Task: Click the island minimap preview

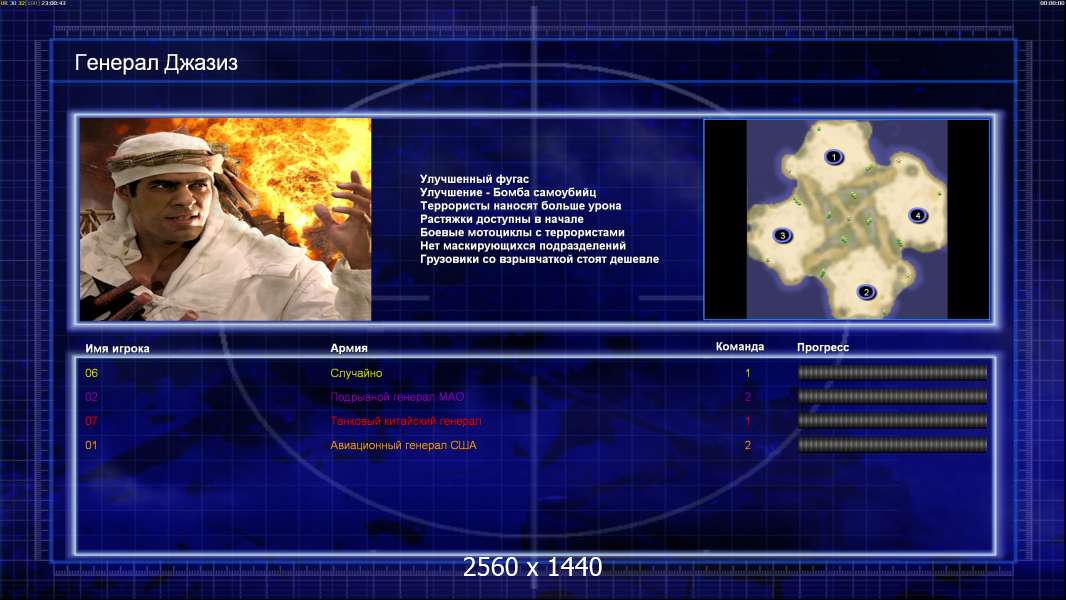Action: (846, 219)
